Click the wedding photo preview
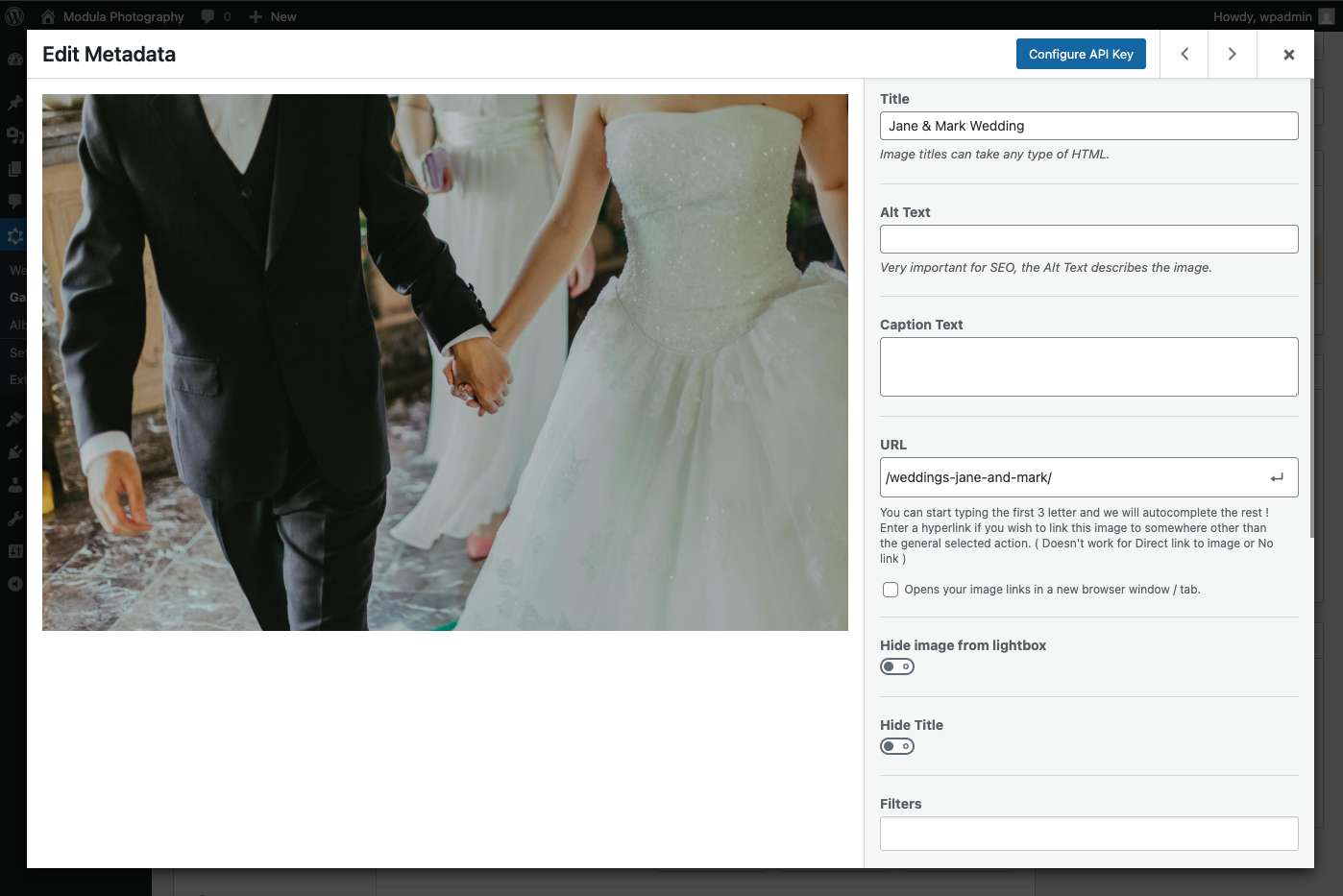The height and width of the screenshot is (896, 1343). [445, 362]
